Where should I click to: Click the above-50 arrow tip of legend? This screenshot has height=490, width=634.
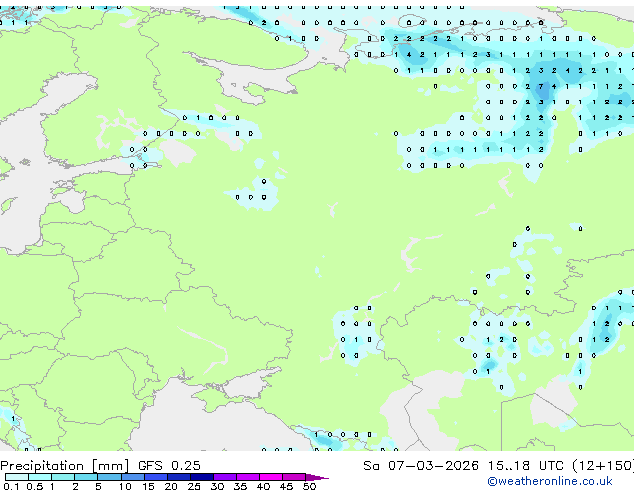click(x=317, y=477)
